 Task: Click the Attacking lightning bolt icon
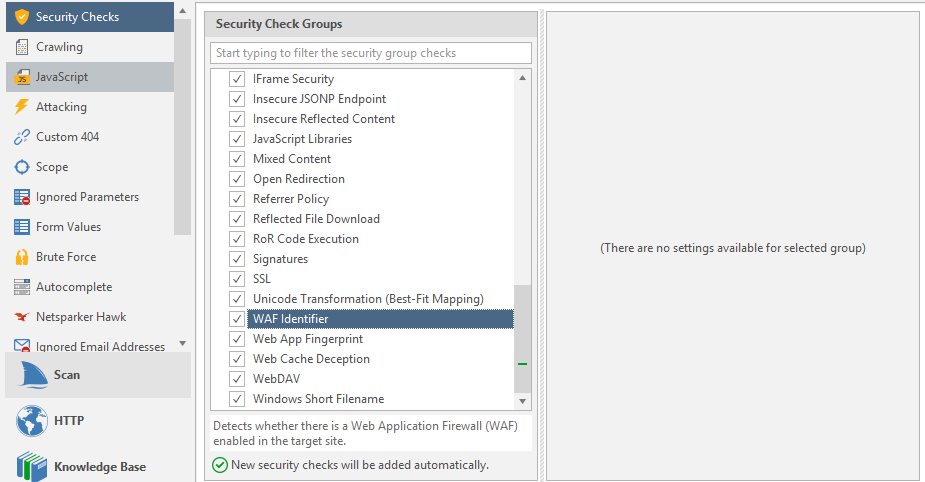(21, 107)
